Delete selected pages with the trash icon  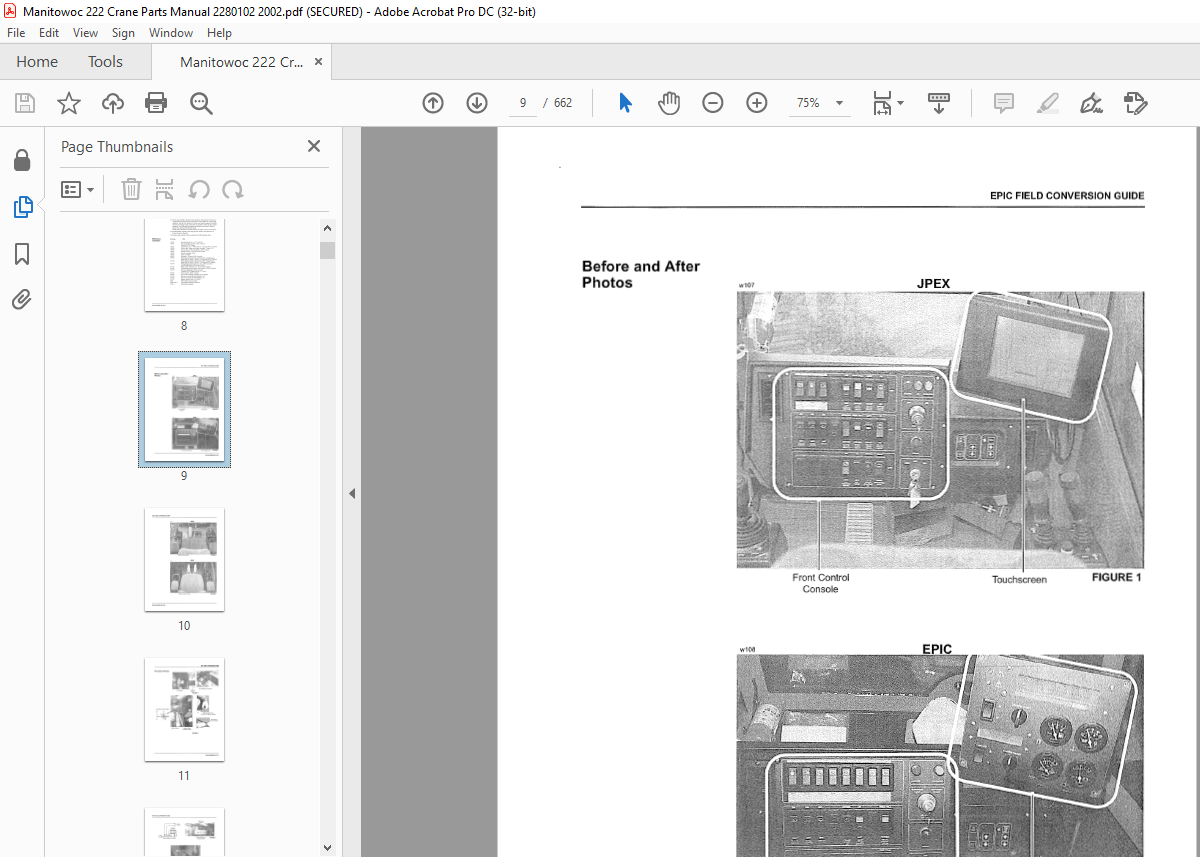tap(131, 189)
